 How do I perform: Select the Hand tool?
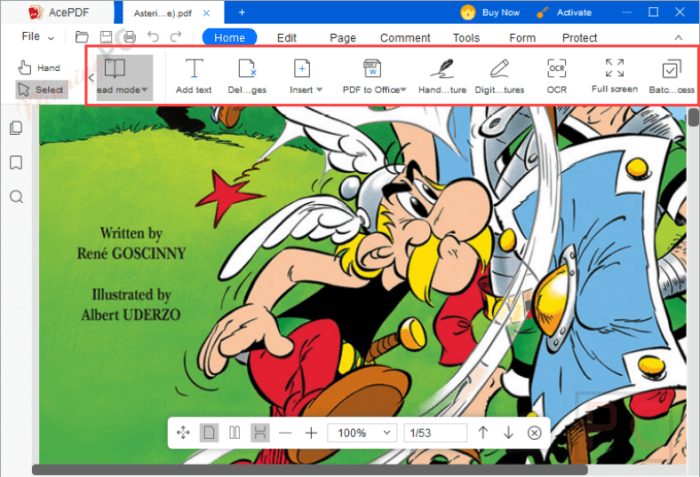point(39,67)
